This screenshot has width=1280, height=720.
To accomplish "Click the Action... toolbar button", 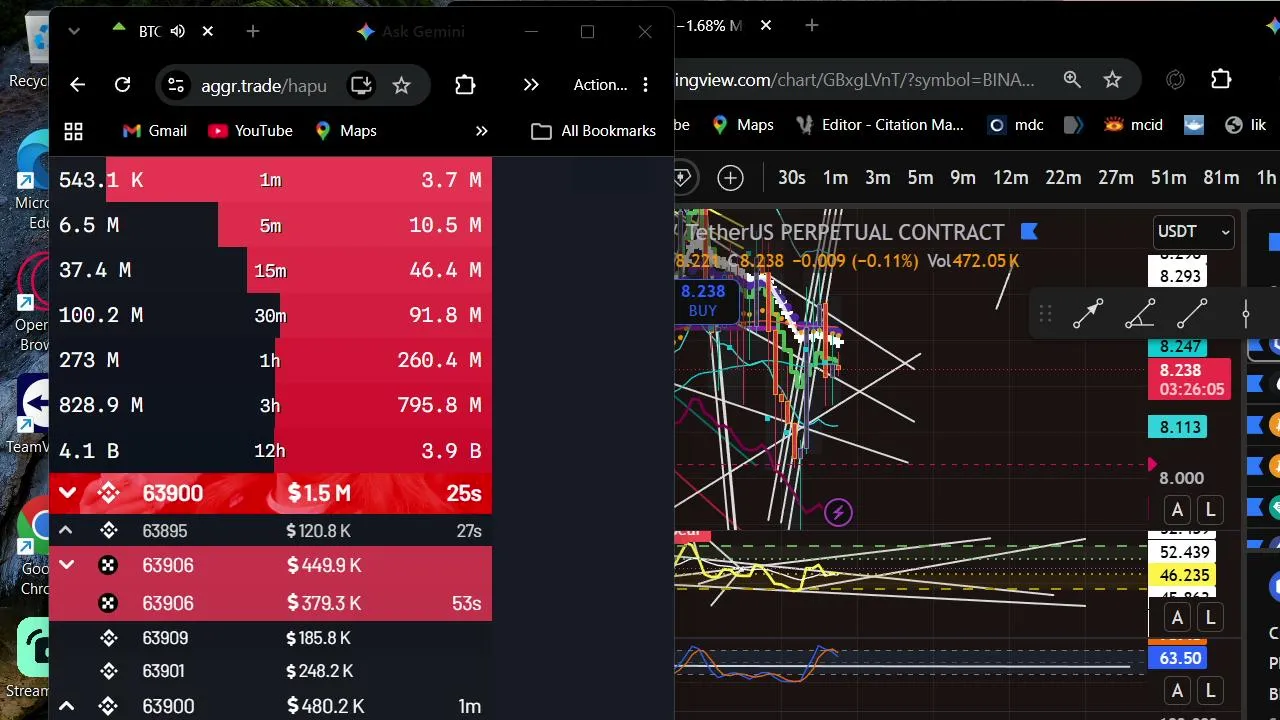I will coord(600,85).
